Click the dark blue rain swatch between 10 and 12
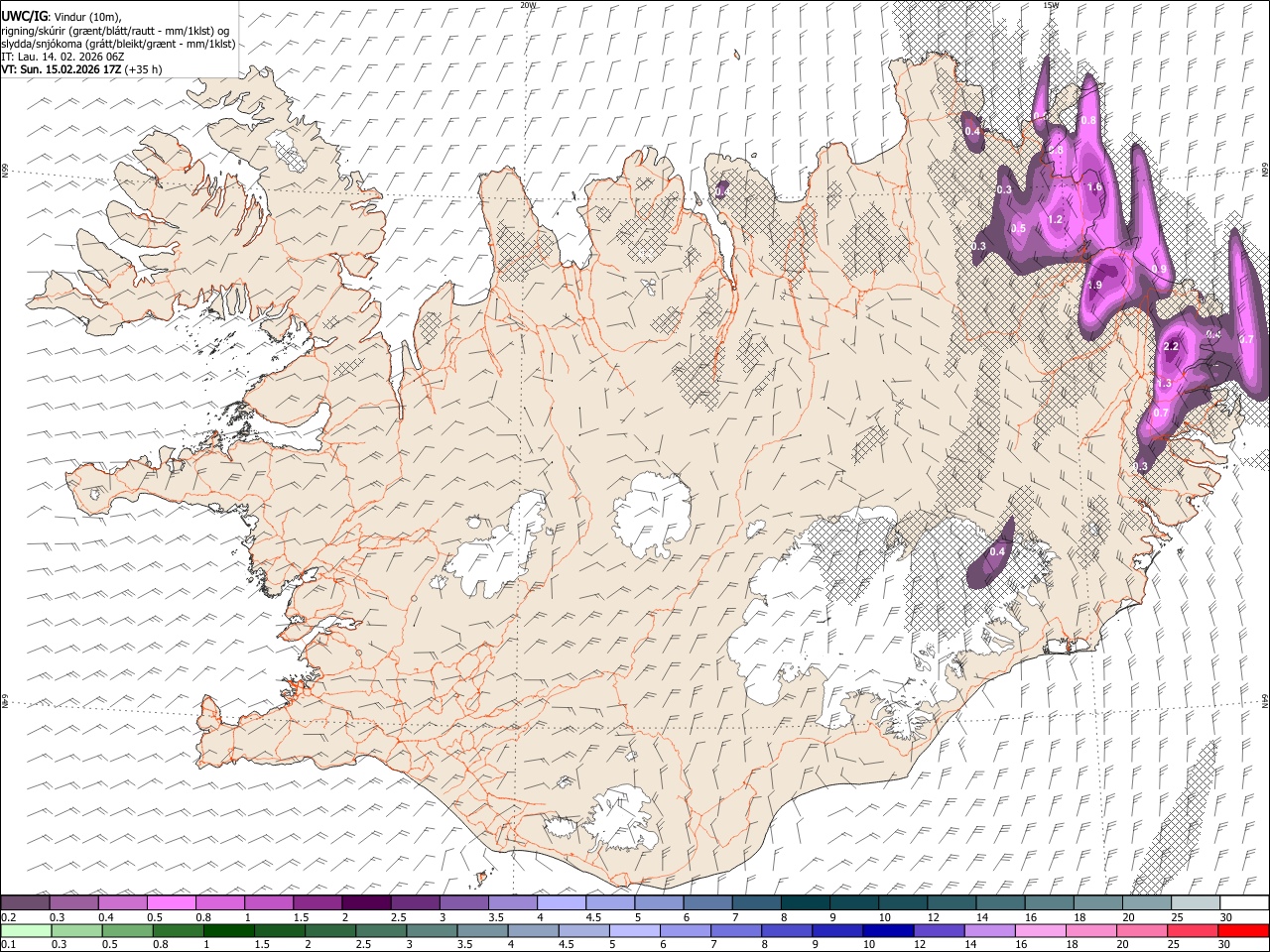Viewport: 1270px width, 952px height. click(887, 930)
